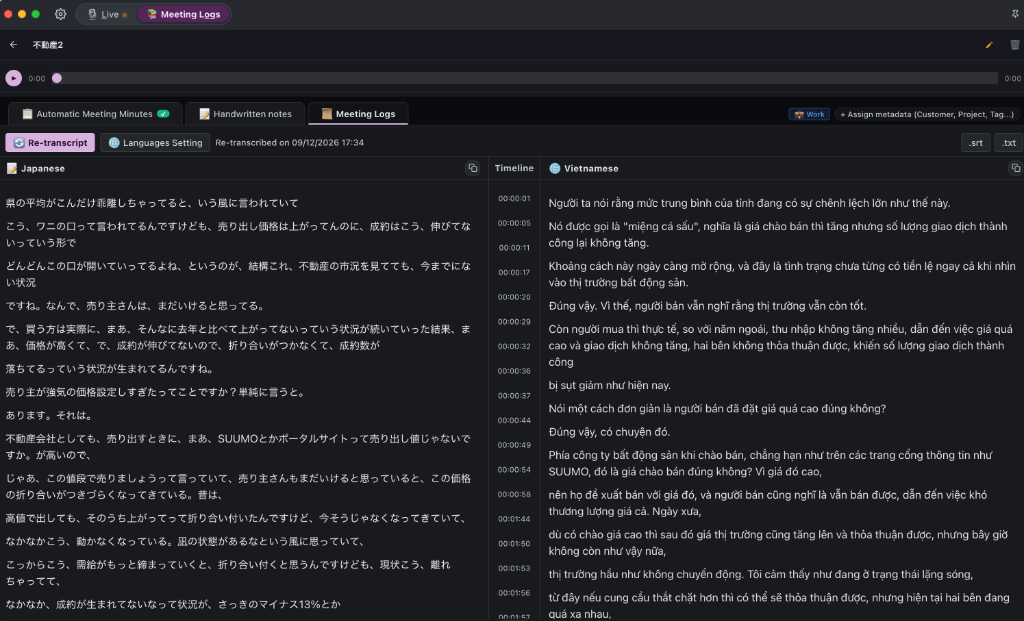Jump to timeline marker 00:00:17
Screen dimensions: 1024x621
click(514, 272)
